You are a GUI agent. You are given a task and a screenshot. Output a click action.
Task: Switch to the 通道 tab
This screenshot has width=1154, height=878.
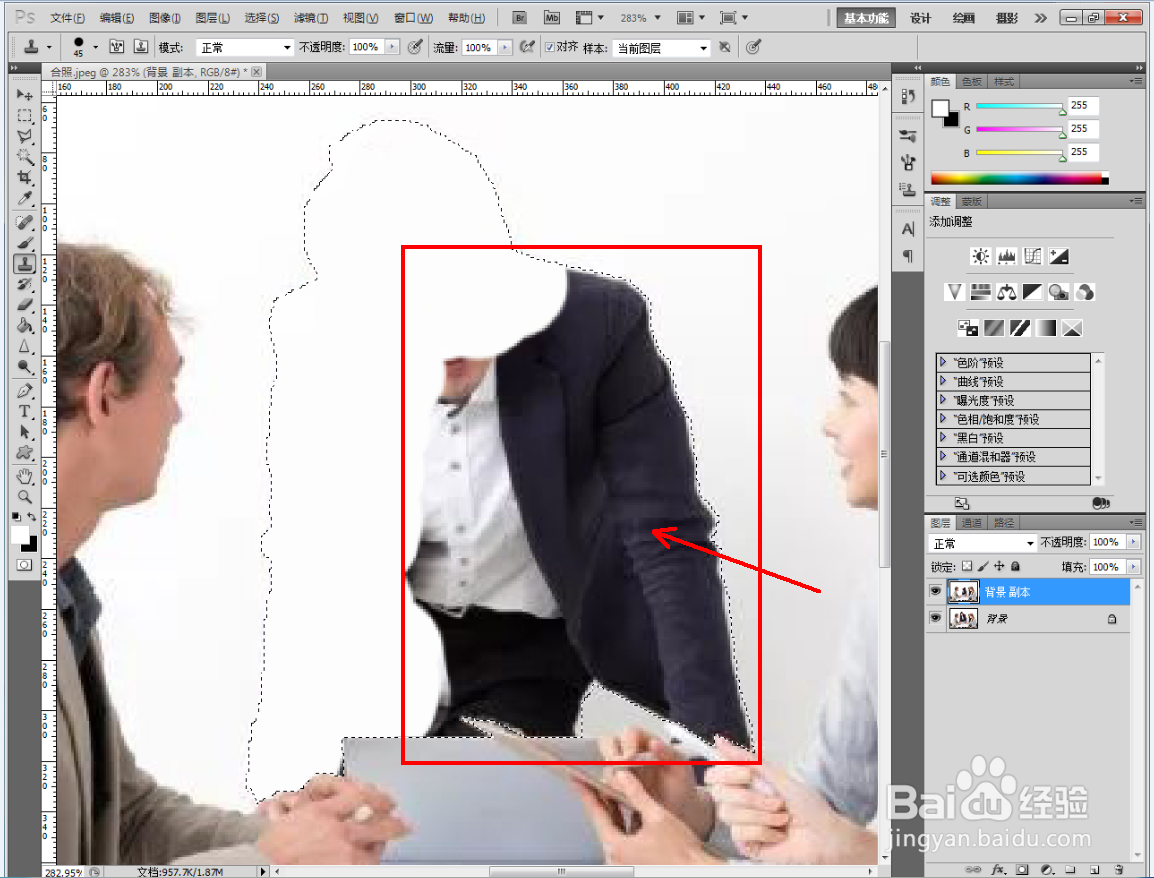tap(971, 523)
